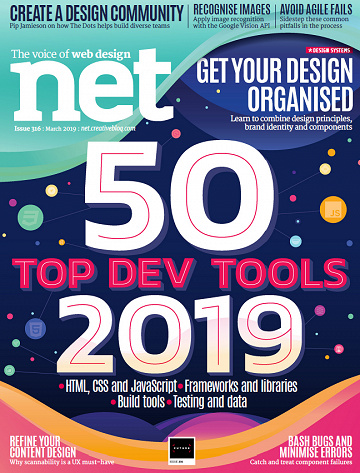This screenshot has height=473, width=360.
Task: Click the pink TOP DEV TOOLS title
Action: tap(180, 273)
